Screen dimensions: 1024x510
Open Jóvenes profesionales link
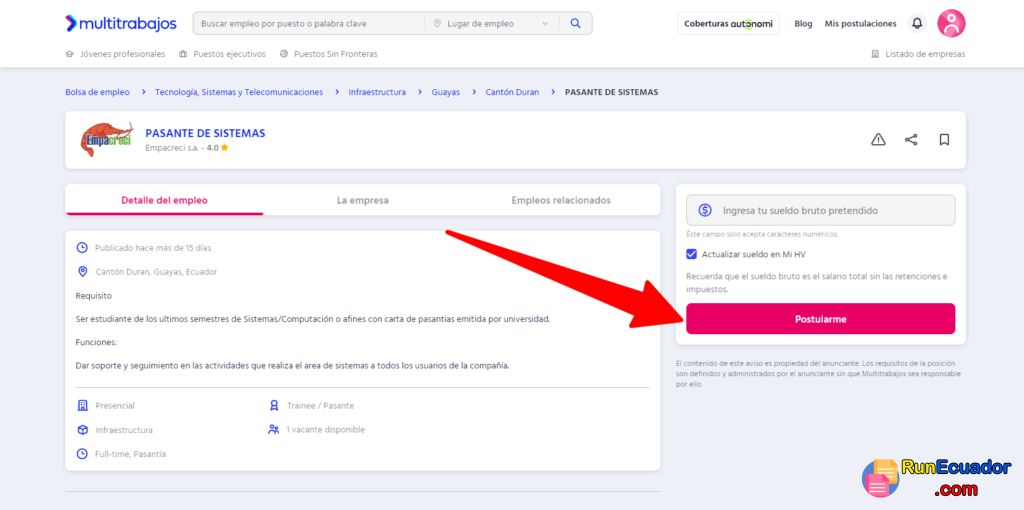pyautogui.click(x=122, y=54)
